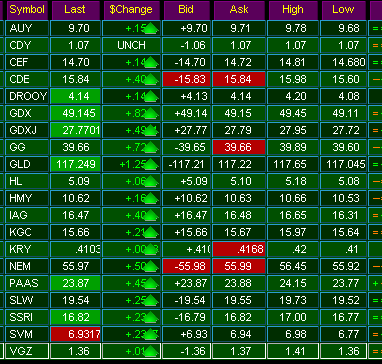Select the SLW symbol cell
This screenshot has height=364, width=382.
[x=27, y=300]
